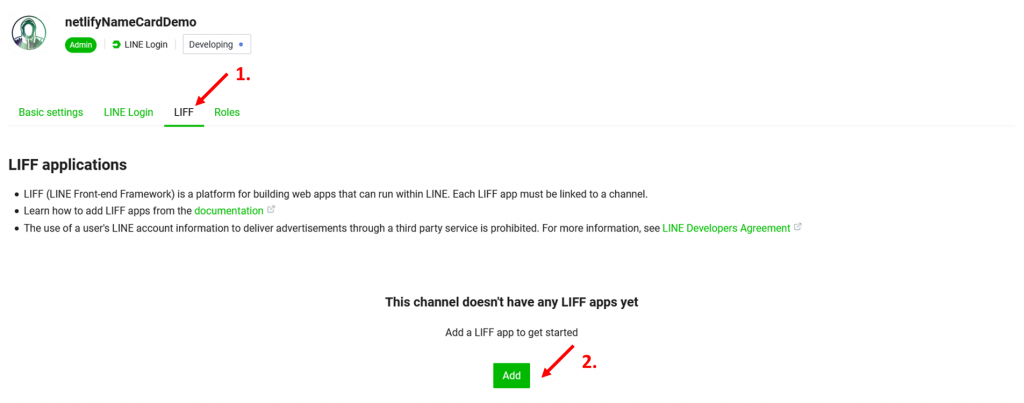
Task: Click external link icon beside LINE Developers Agreement
Action: (x=797, y=227)
